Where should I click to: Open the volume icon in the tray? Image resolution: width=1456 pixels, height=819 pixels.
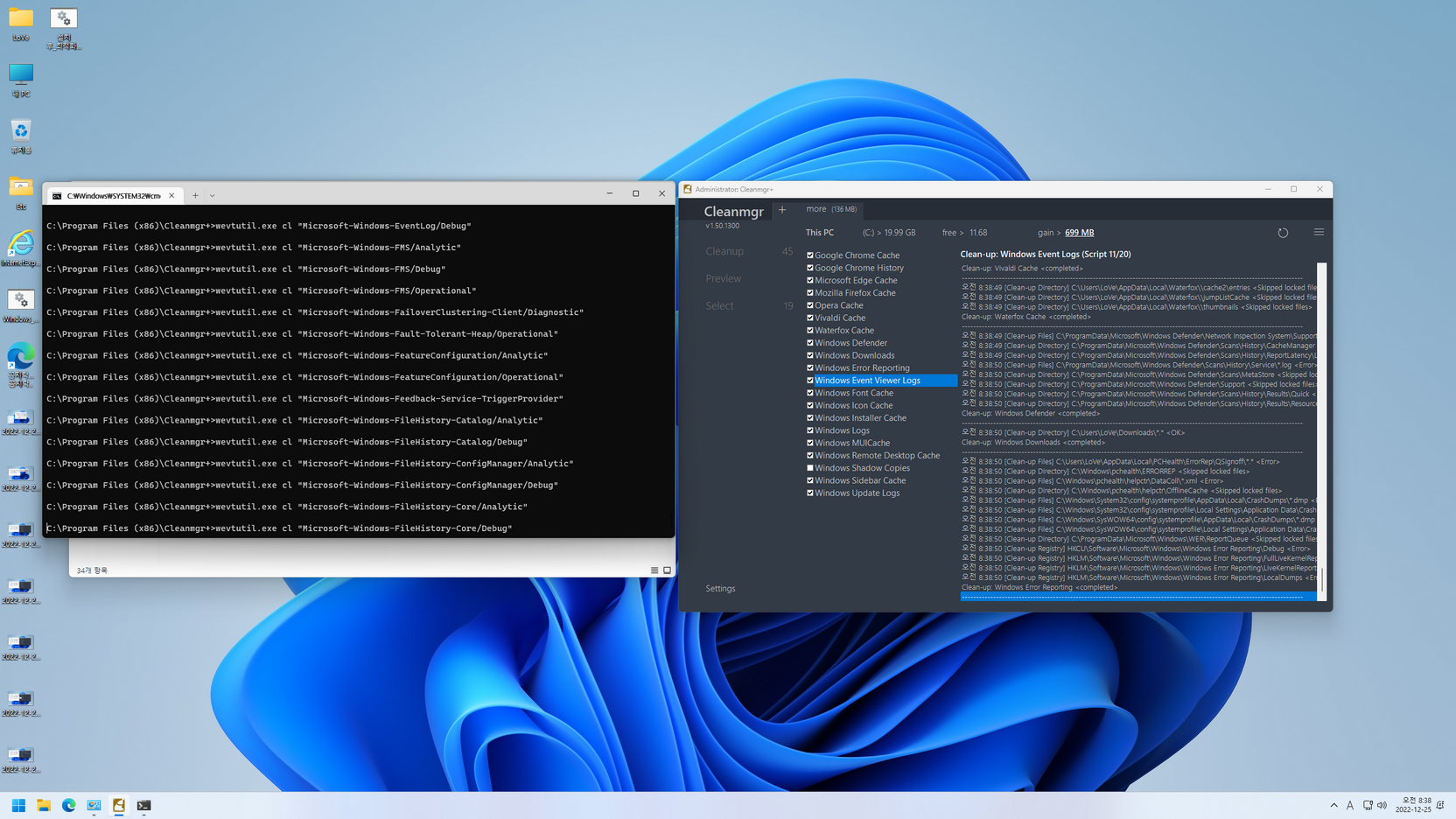coord(1382,805)
